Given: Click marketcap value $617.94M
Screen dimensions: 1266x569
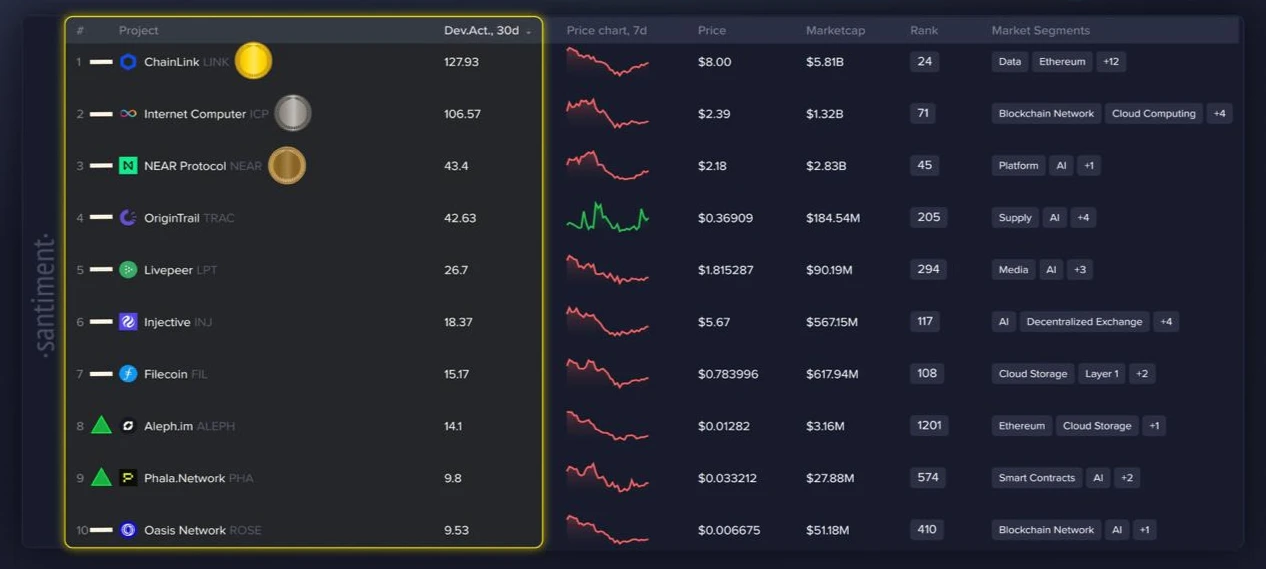Looking at the screenshot, I should [832, 374].
